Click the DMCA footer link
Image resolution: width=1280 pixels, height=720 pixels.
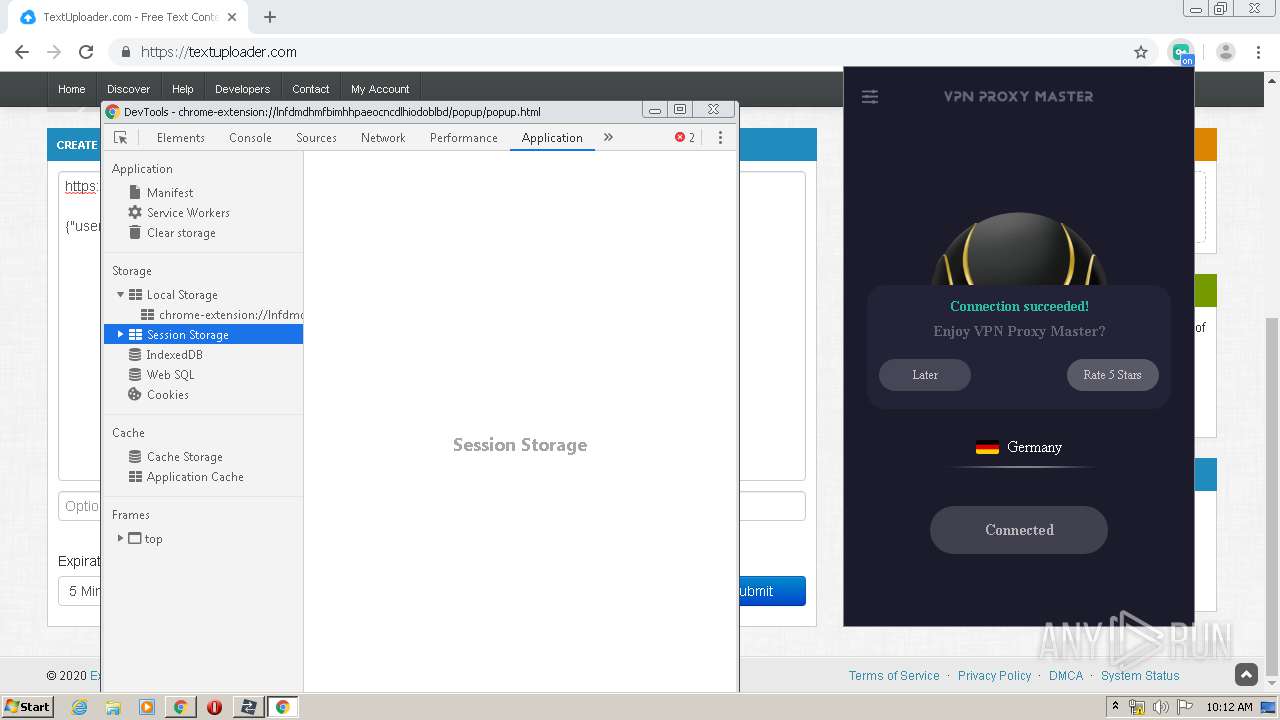(x=1066, y=676)
